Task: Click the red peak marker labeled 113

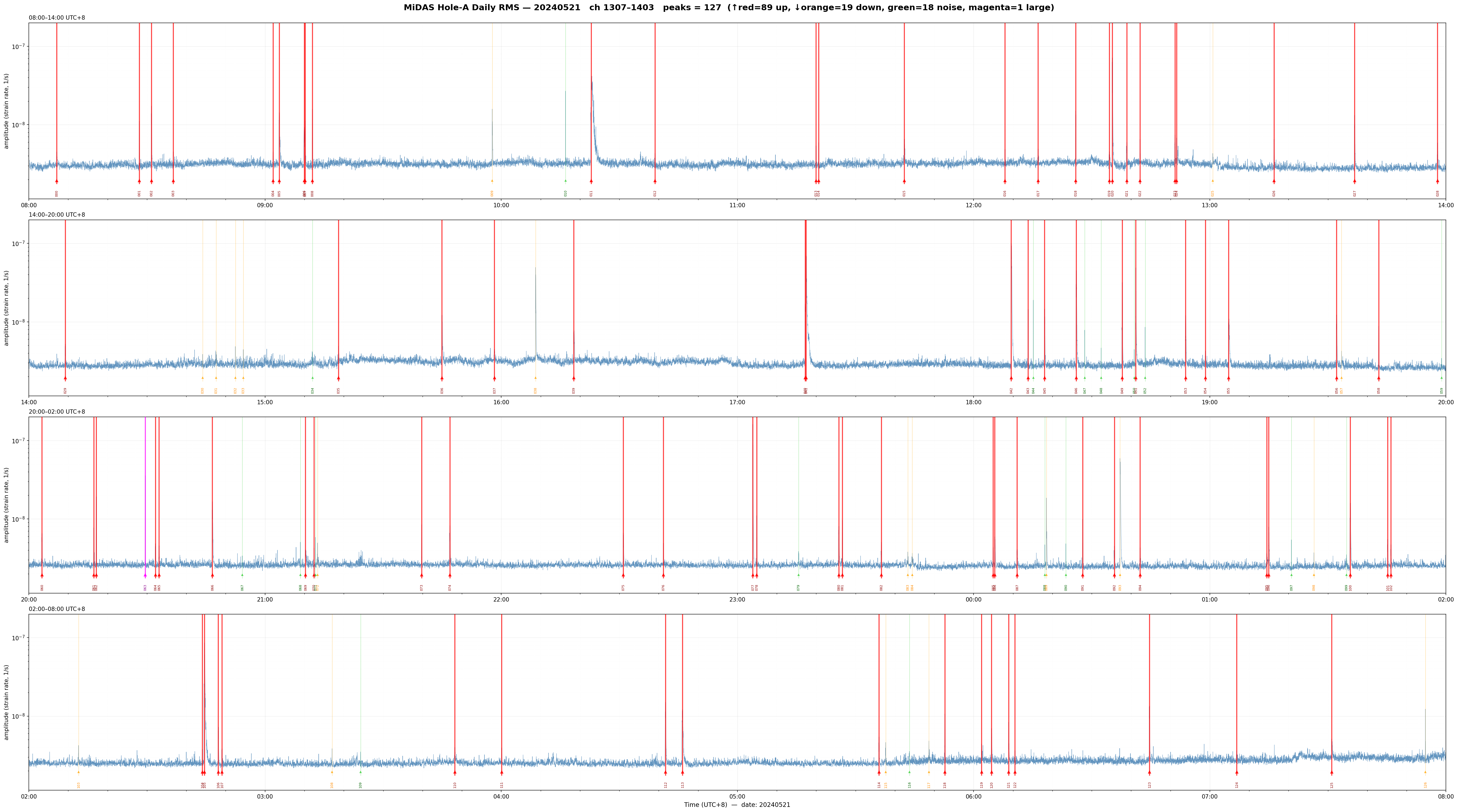Action: pos(683,772)
